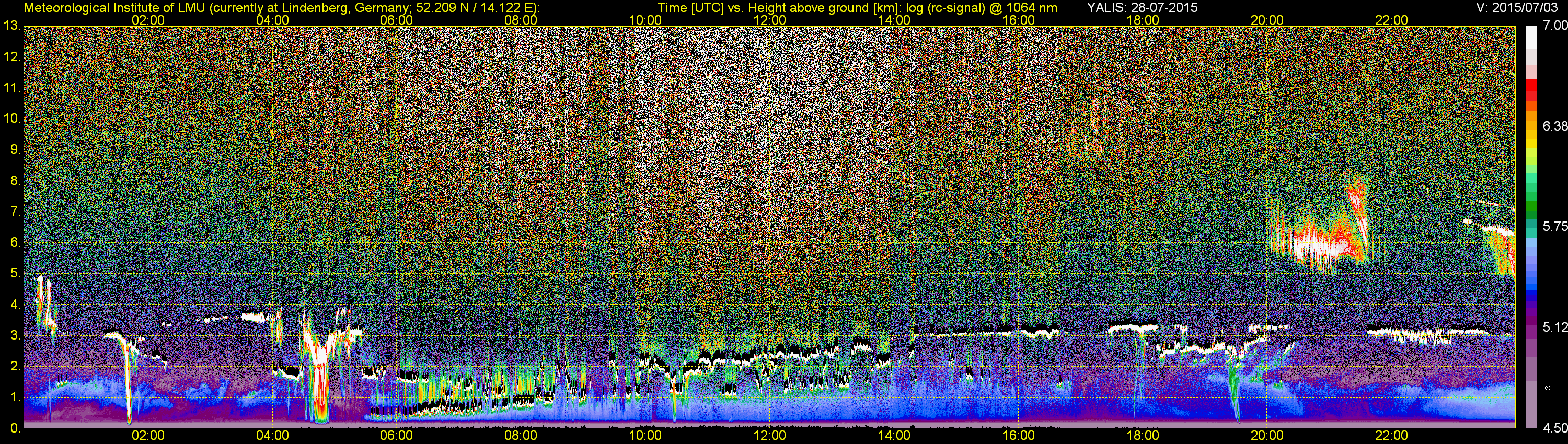This screenshot has width=1568, height=444.
Task: Select the 16:00 tick label on top axis
Action: coord(1018,20)
